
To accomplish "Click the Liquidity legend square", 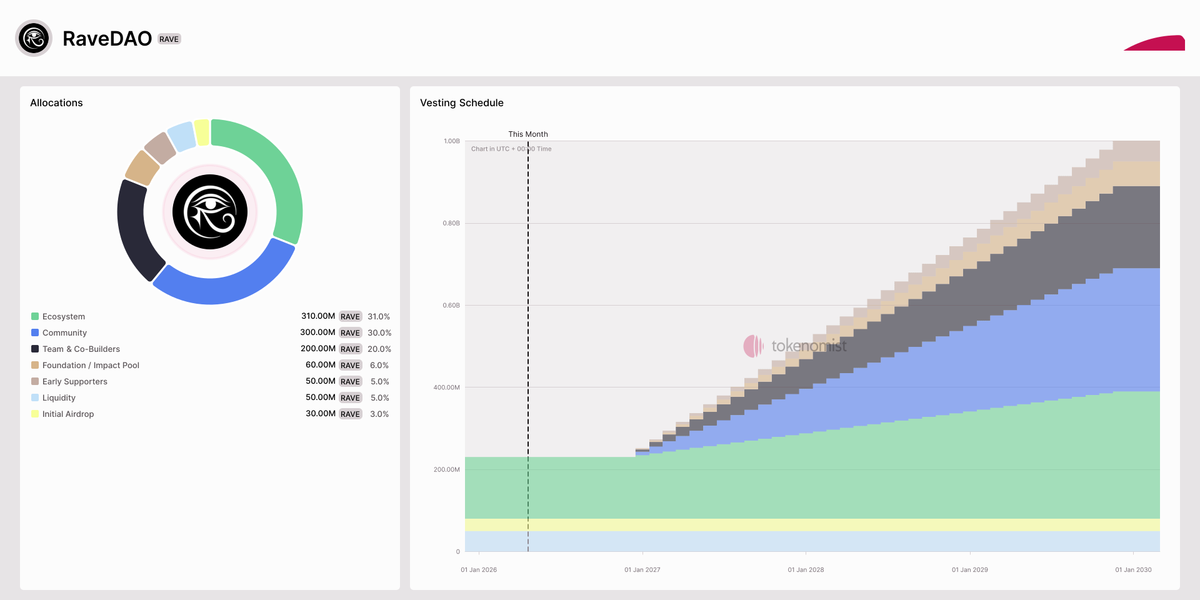I will [34, 397].
